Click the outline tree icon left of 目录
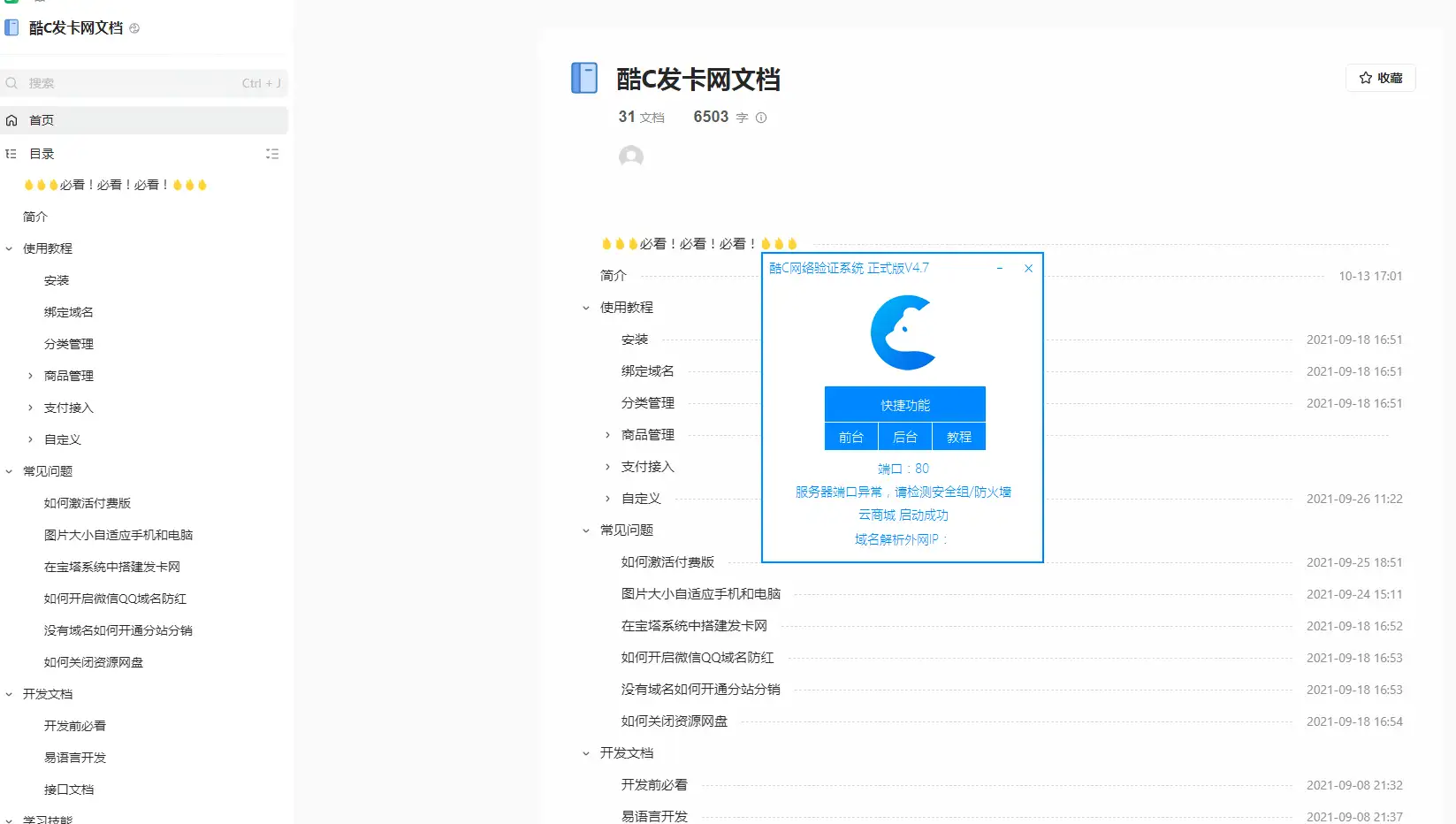The height and width of the screenshot is (824, 1456). [10, 153]
